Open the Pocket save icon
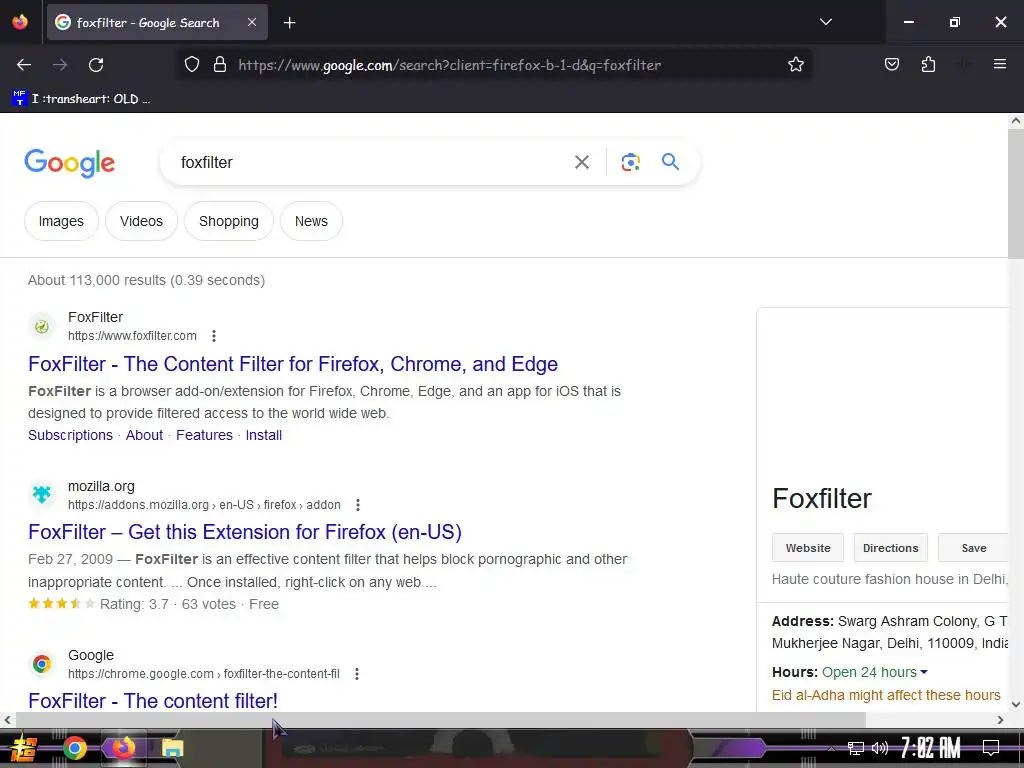Viewport: 1024px width, 768px height. point(891,65)
